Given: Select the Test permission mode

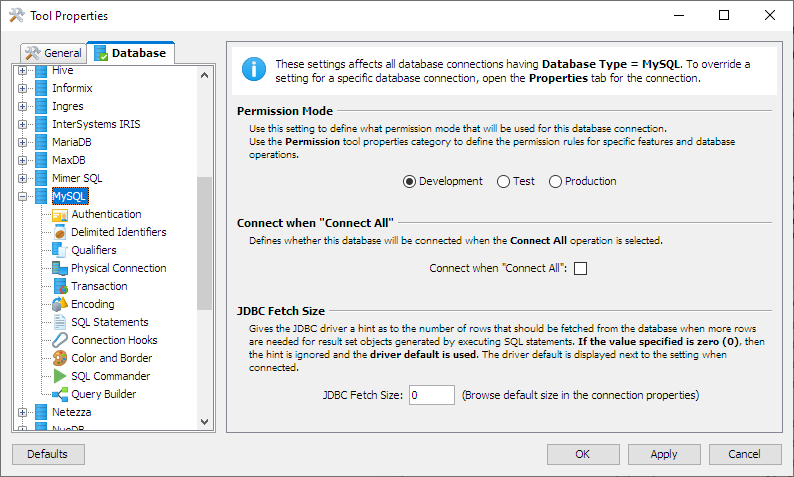Looking at the screenshot, I should click(503, 181).
